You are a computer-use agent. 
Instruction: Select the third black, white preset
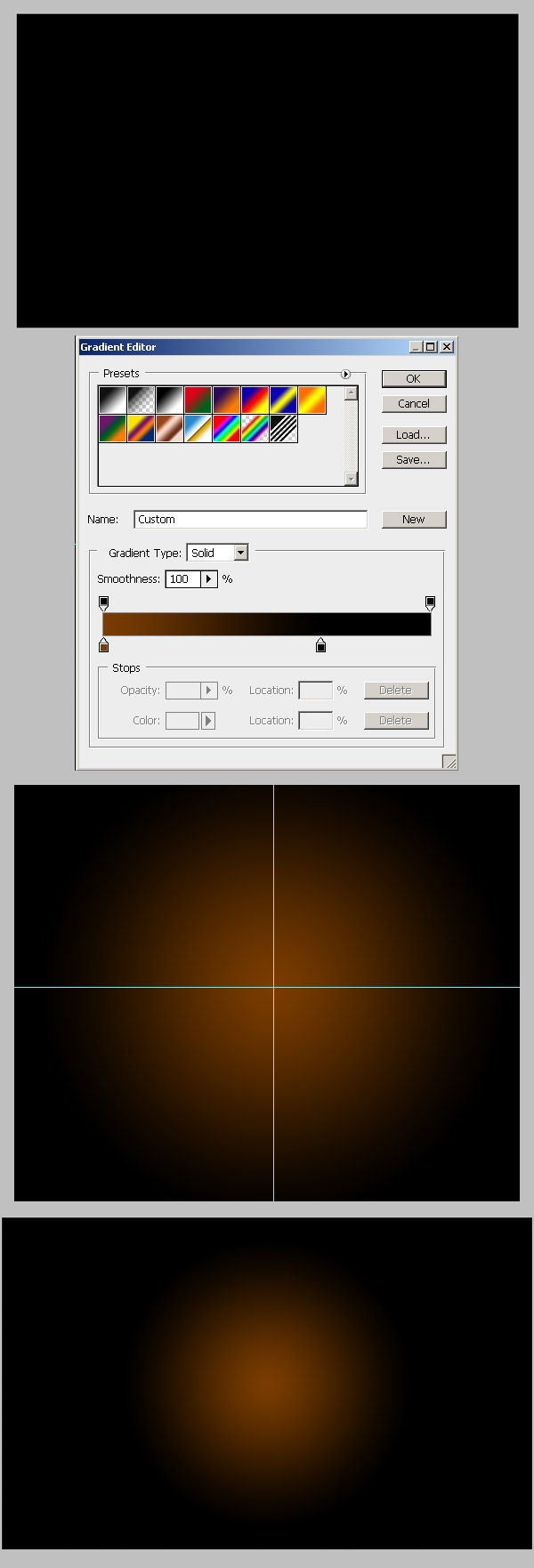pos(170,400)
